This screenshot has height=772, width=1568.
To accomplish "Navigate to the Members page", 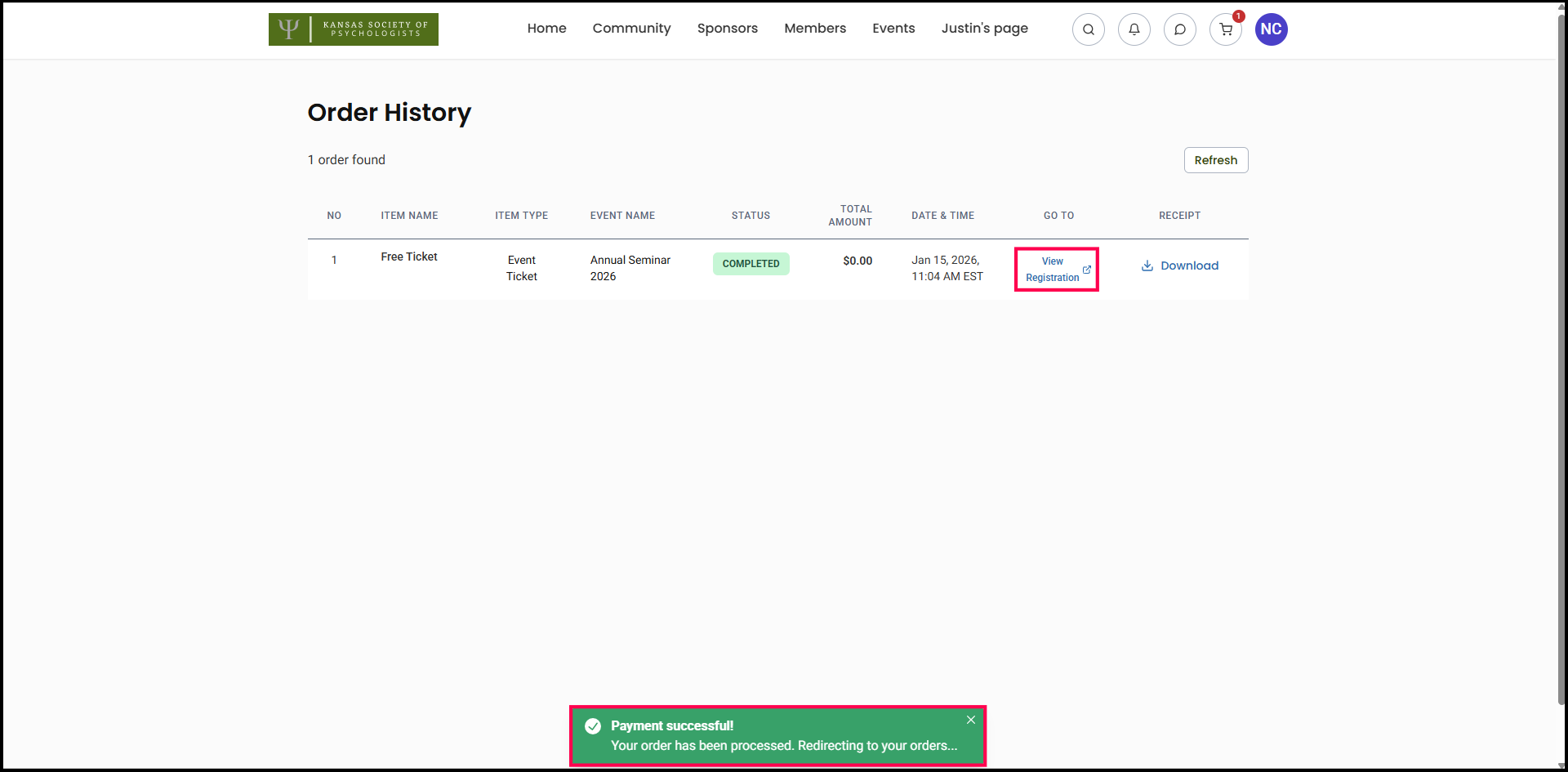I will tap(814, 29).
